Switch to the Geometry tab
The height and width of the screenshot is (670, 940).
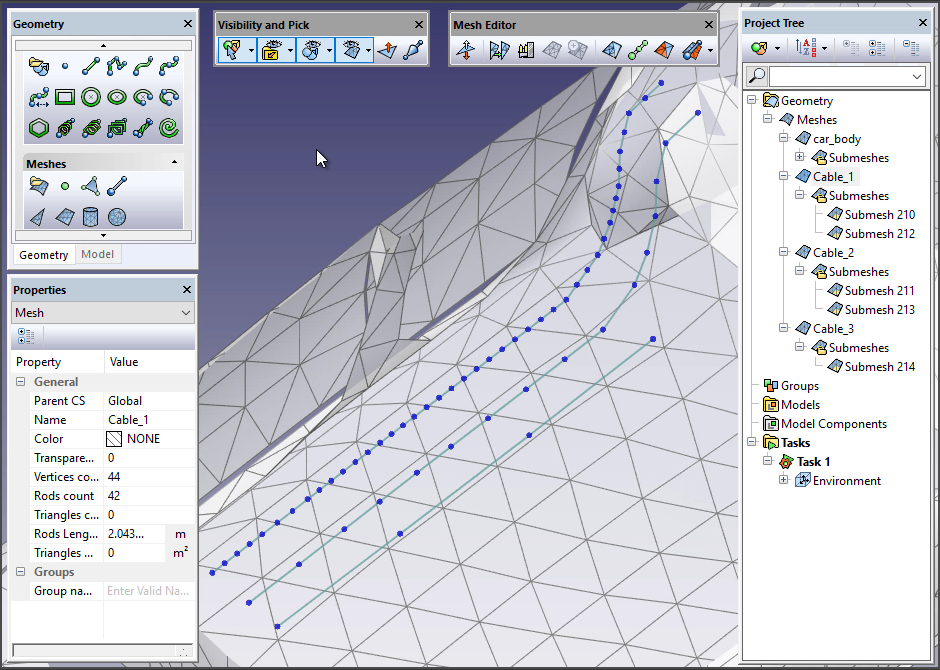pyautogui.click(x=44, y=255)
